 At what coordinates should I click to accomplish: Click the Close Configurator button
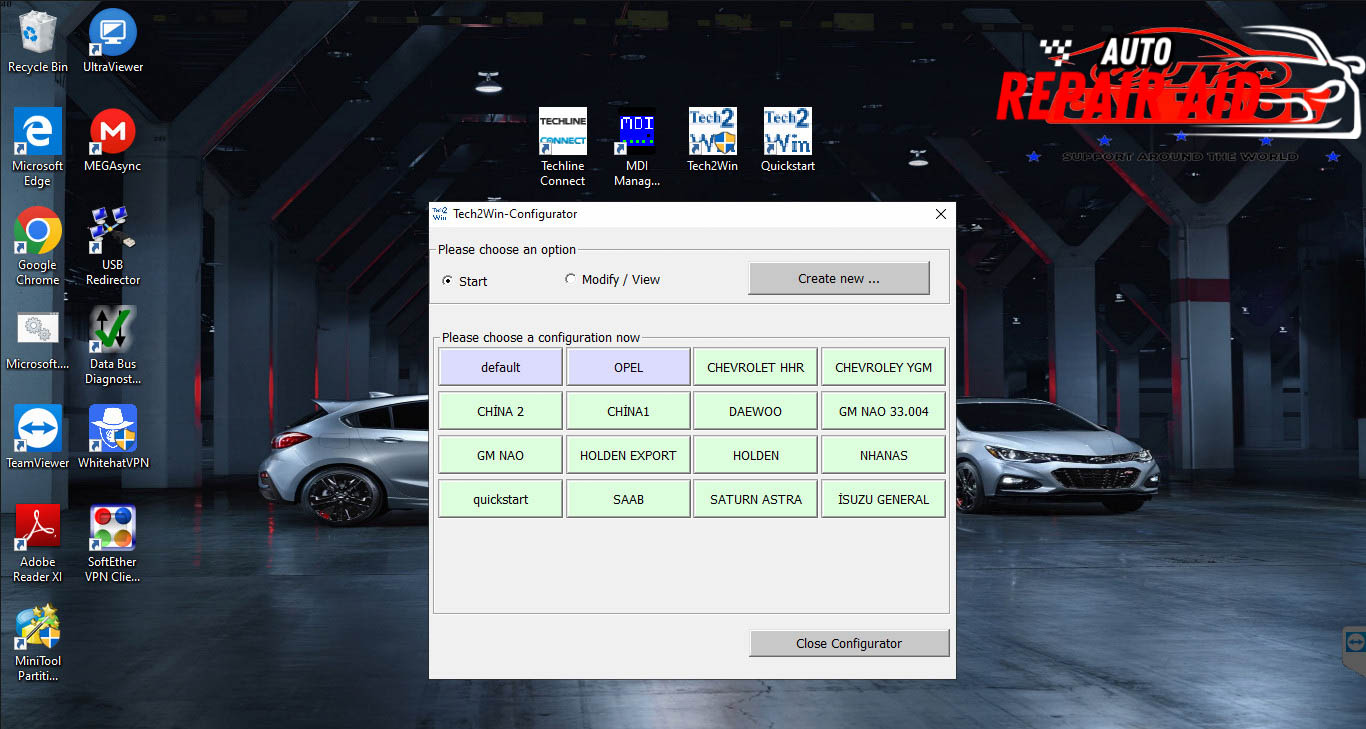(x=849, y=643)
